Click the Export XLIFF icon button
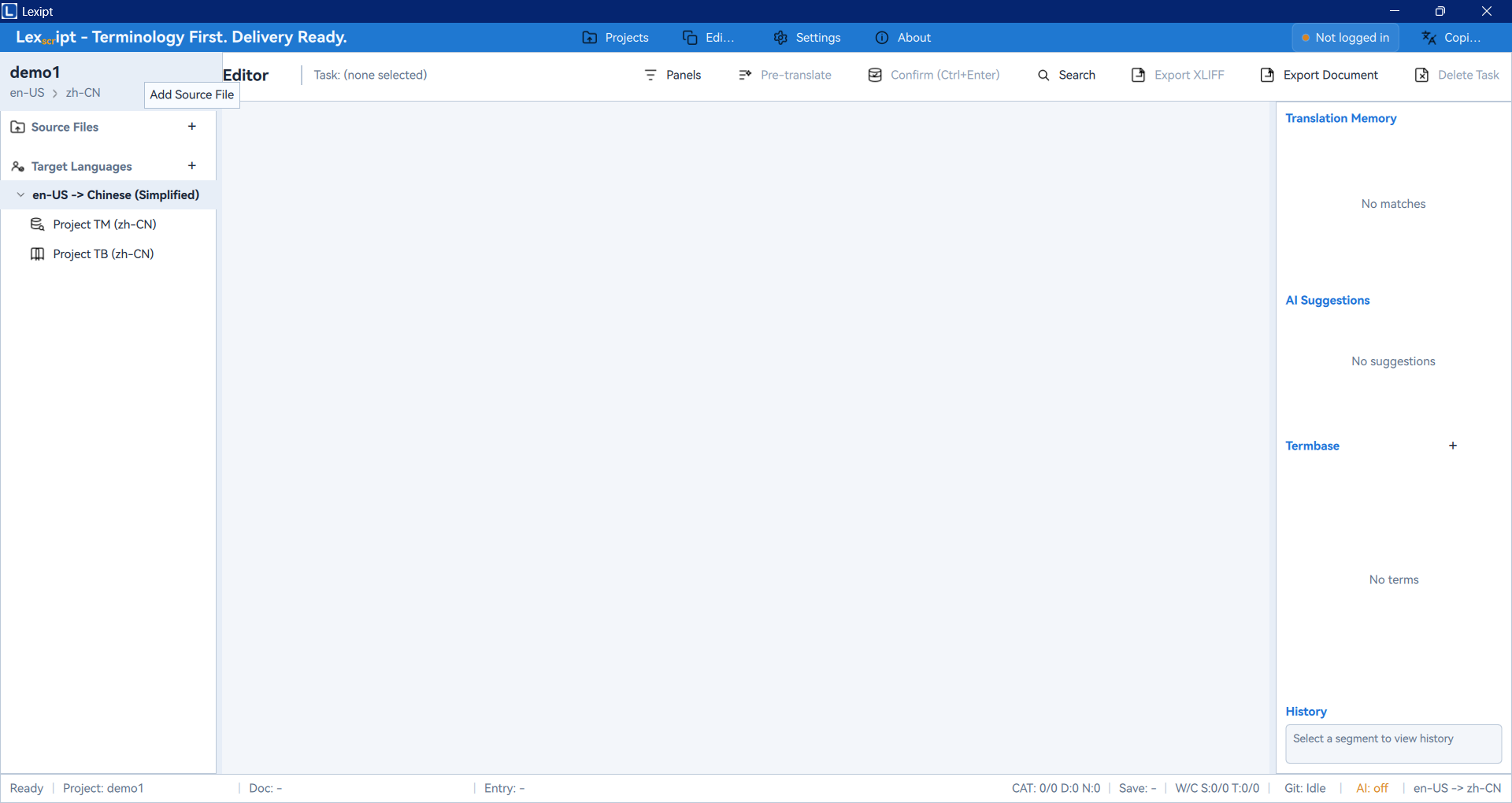 coord(1138,75)
